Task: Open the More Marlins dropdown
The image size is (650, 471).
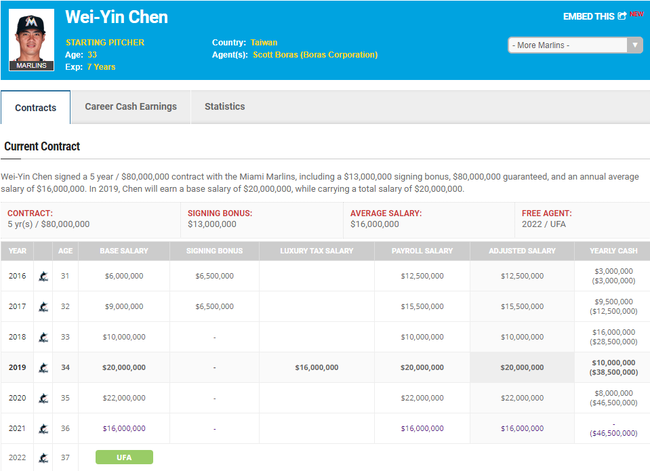Action: 575,45
